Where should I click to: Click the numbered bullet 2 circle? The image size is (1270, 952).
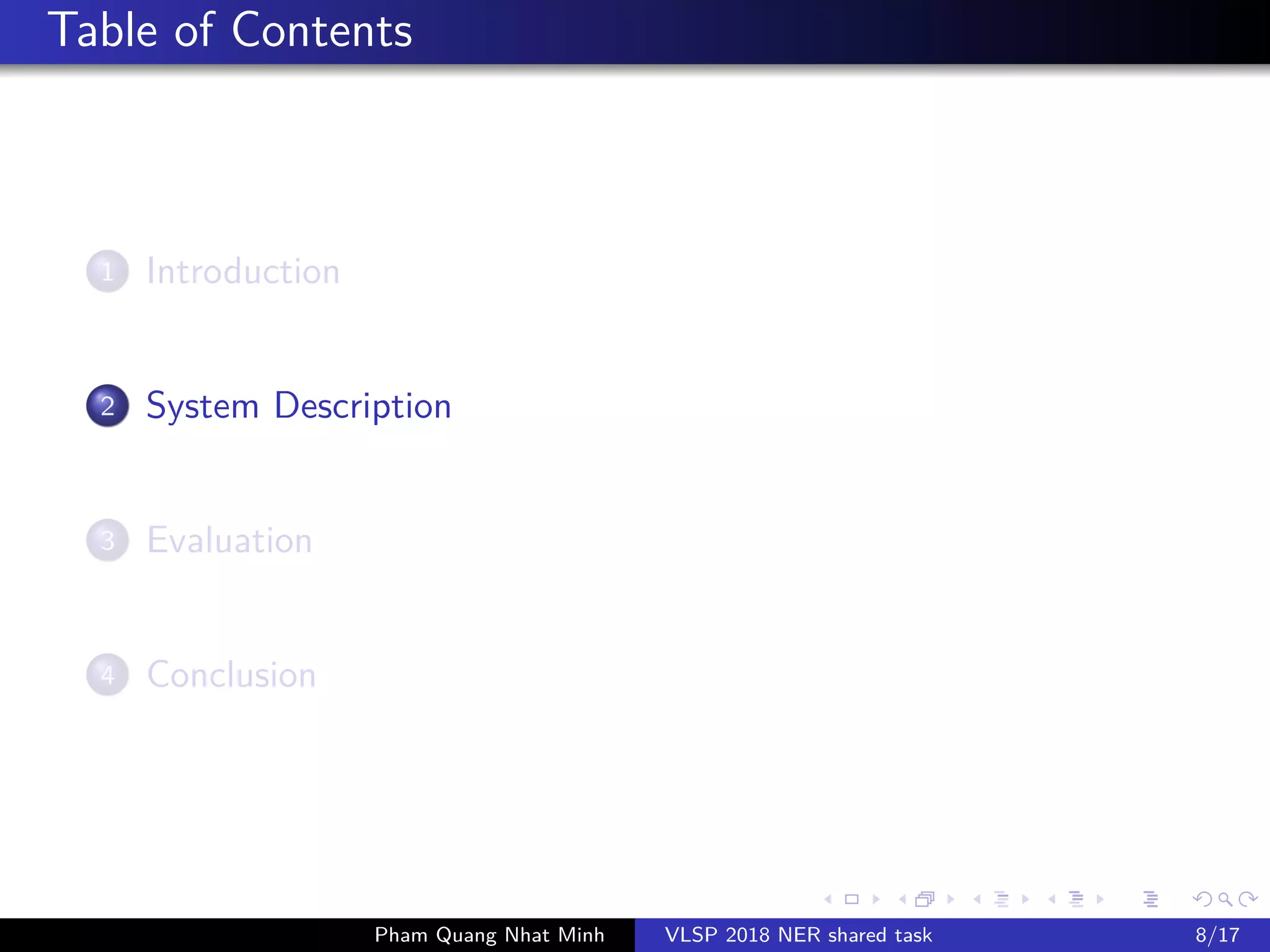[x=108, y=406]
